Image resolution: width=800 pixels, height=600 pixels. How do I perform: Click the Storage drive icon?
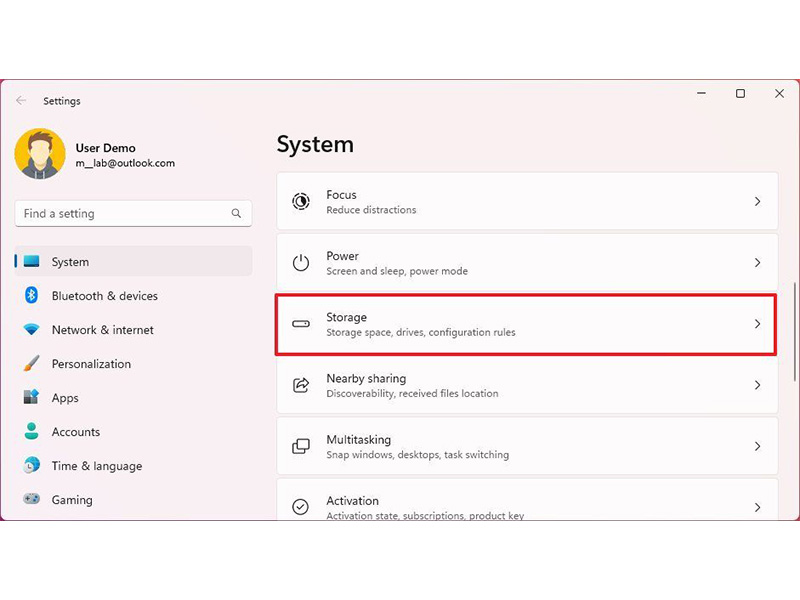click(301, 323)
